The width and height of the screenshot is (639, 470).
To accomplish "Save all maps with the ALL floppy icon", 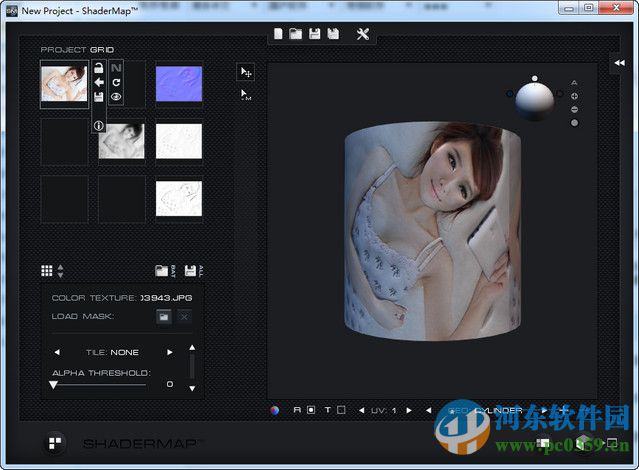I will 194,271.
